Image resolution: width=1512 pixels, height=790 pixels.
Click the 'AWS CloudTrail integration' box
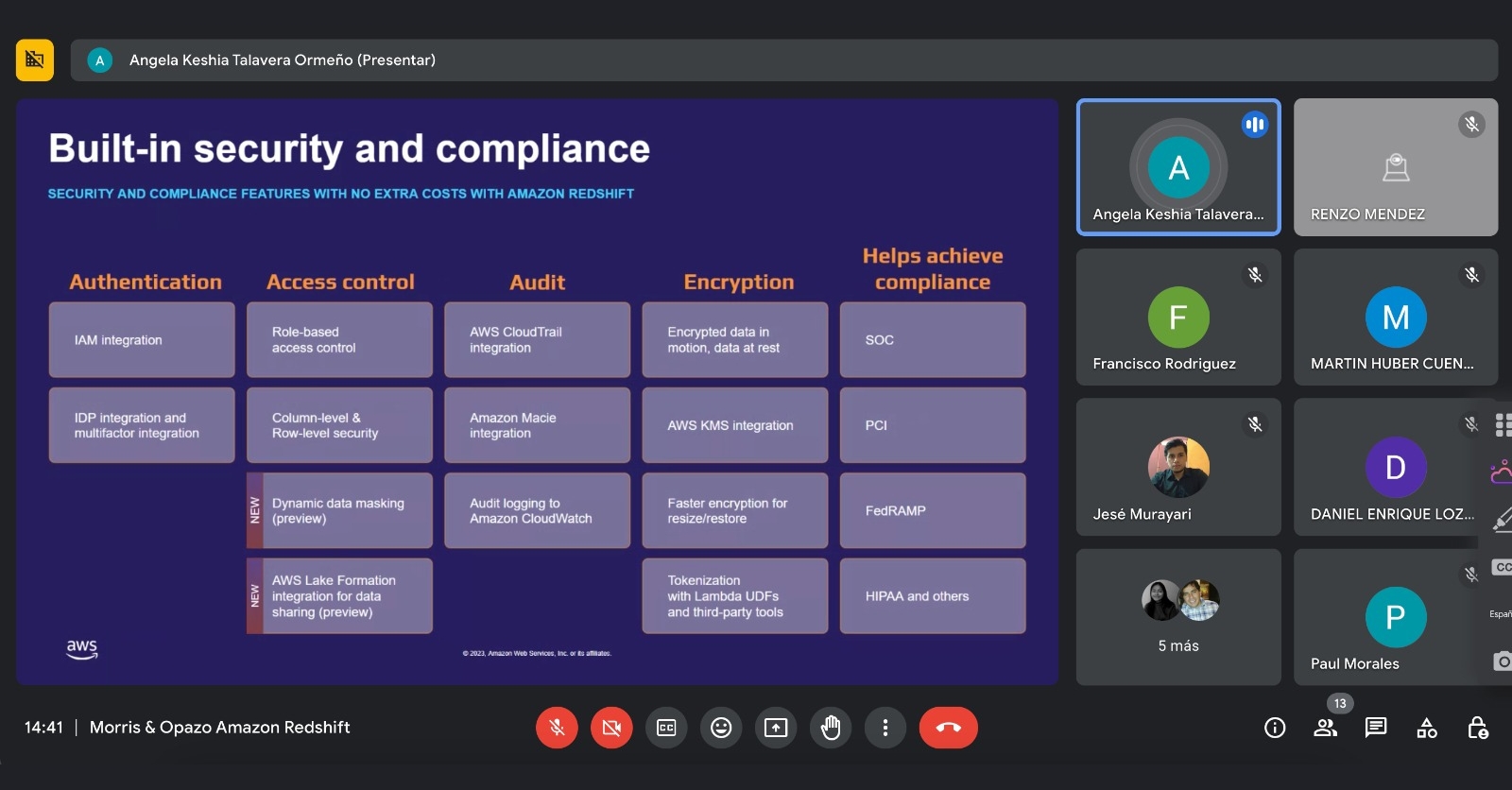click(x=537, y=340)
